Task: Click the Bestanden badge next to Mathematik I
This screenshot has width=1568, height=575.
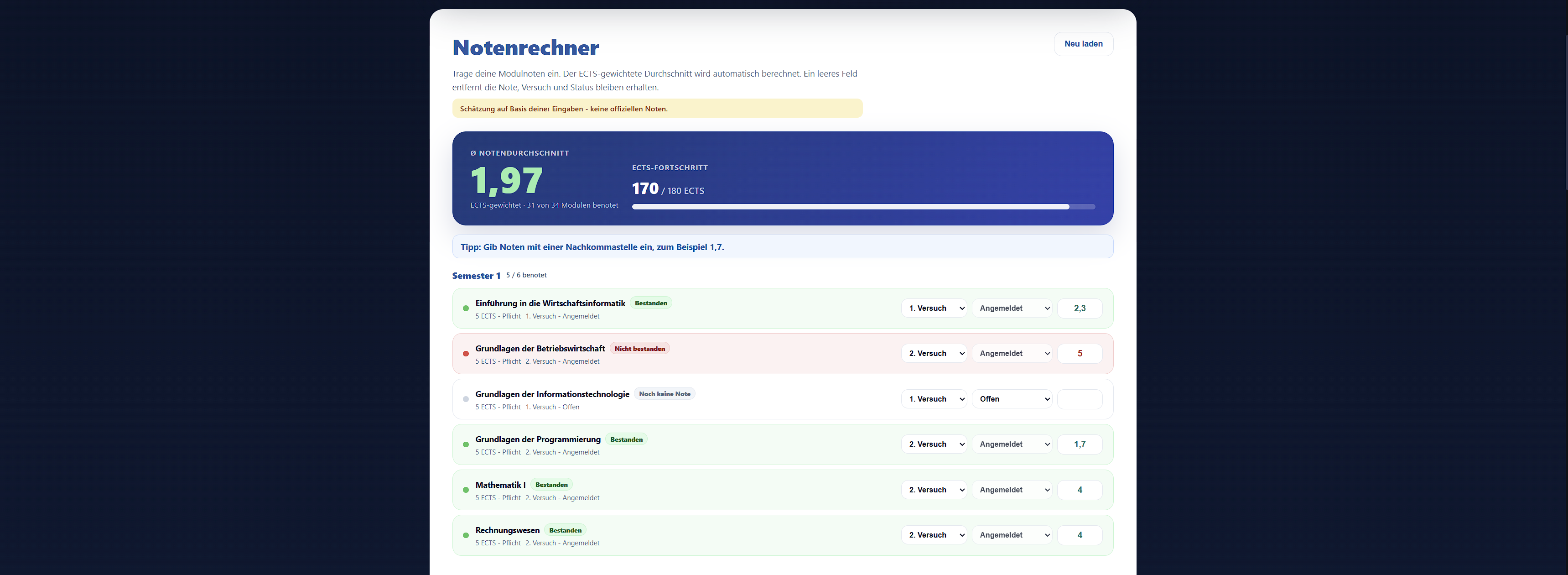Action: coord(551,485)
